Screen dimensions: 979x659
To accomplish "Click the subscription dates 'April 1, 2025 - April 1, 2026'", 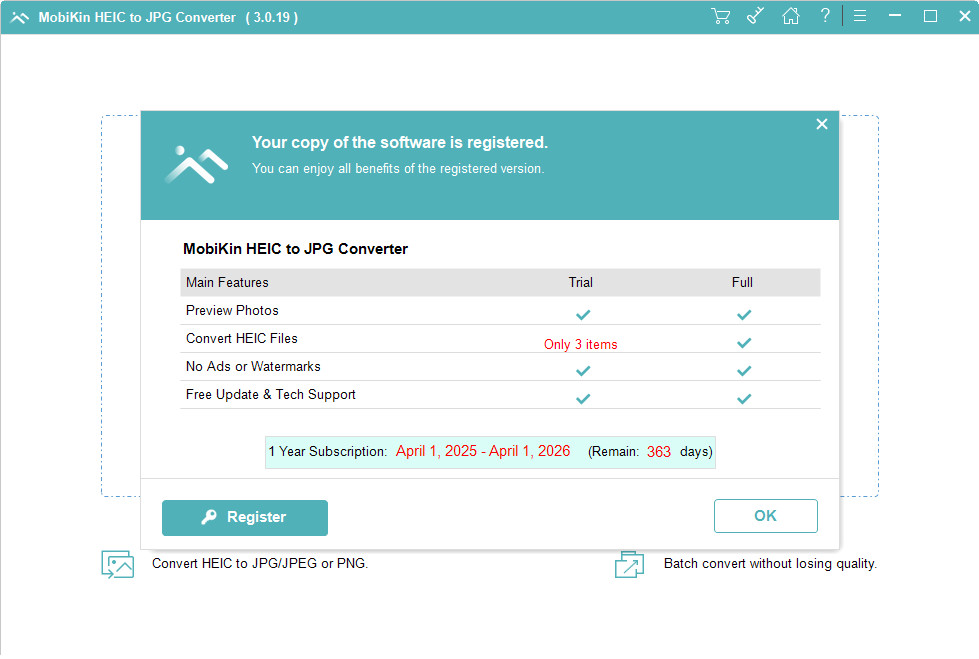I will click(x=483, y=451).
